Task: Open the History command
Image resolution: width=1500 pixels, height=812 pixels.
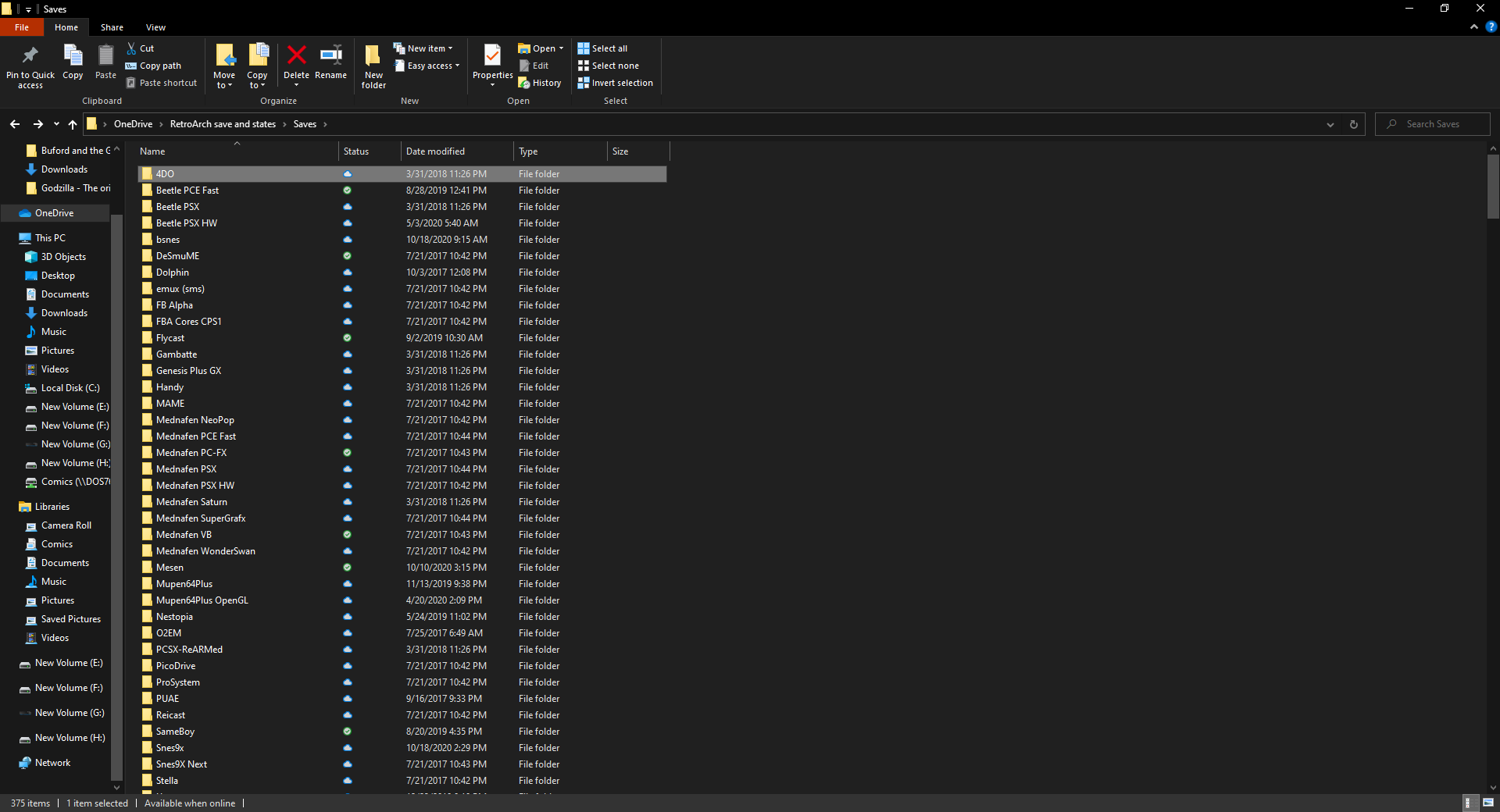Action: tap(540, 83)
